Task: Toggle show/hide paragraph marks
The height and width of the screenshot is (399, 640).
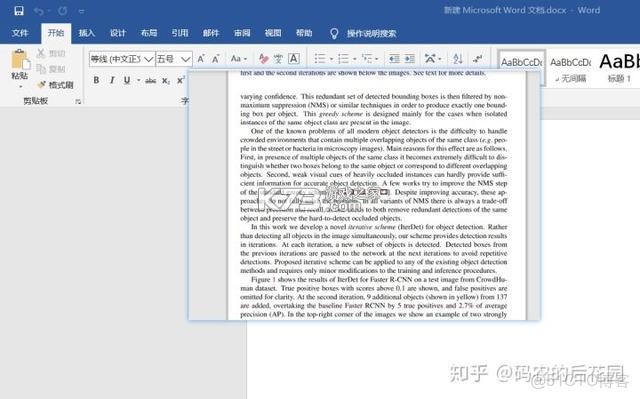Action: (x=477, y=59)
